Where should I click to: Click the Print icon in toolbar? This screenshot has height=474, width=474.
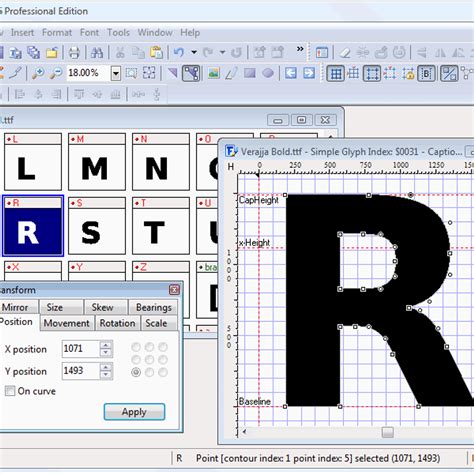[74, 53]
